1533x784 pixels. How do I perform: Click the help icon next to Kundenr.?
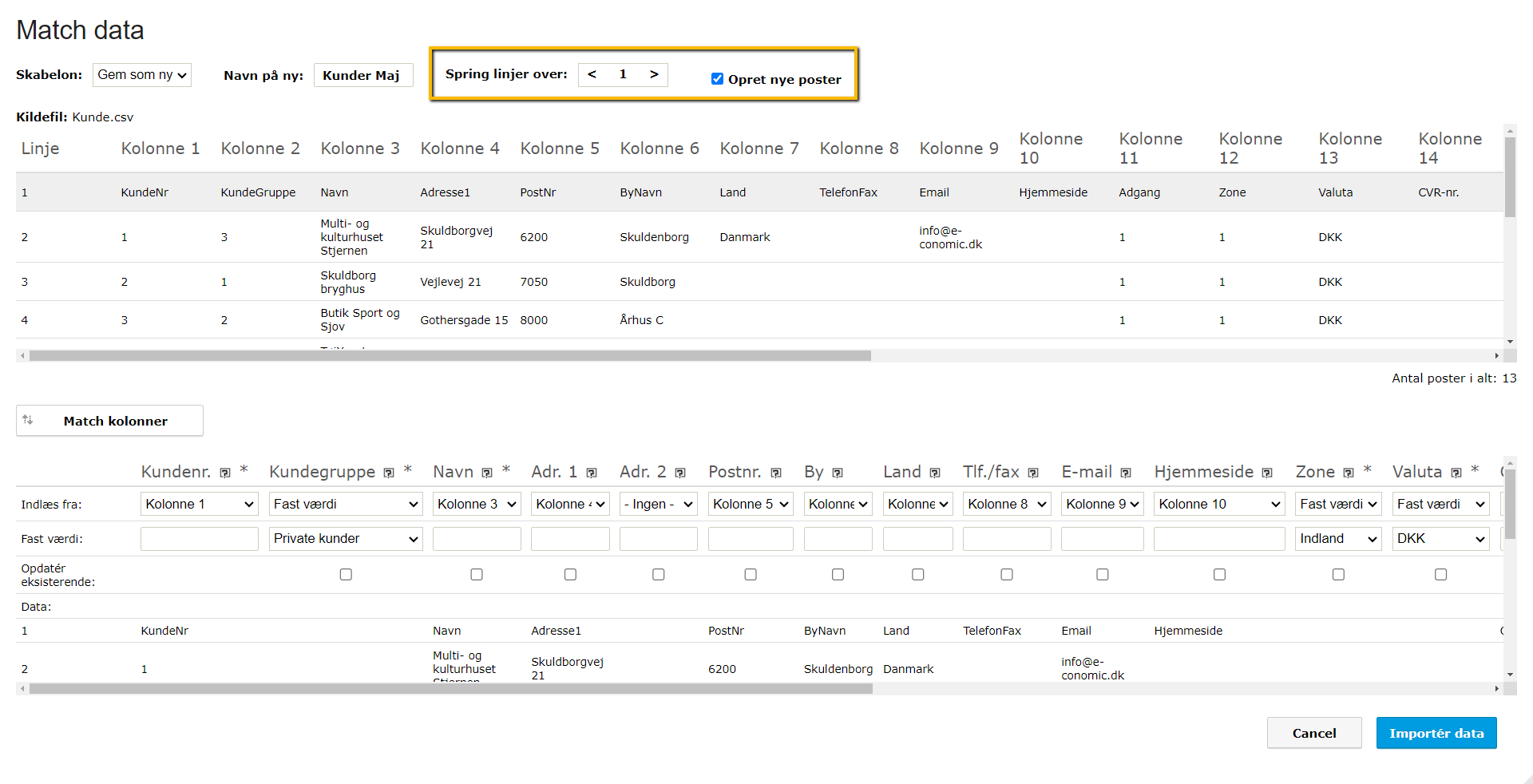click(225, 473)
